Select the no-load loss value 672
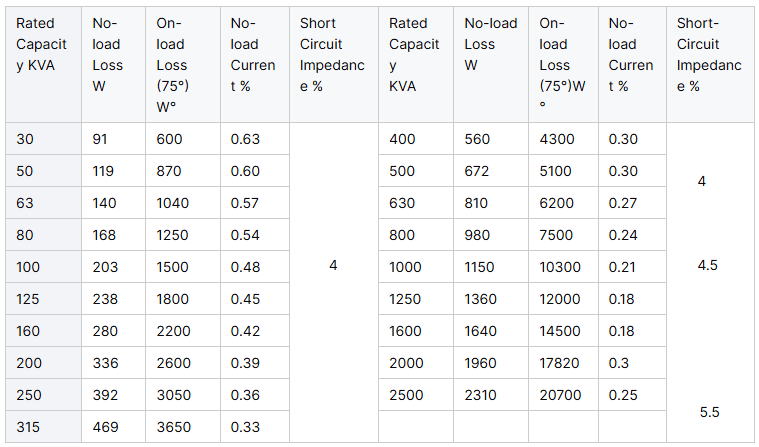Screen dimensions: 759x447 478,171
